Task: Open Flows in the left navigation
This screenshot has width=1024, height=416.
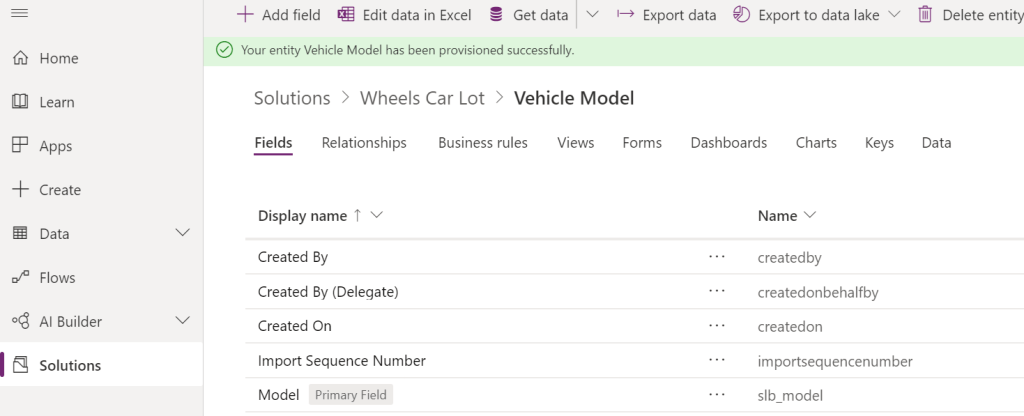Action: point(57,278)
